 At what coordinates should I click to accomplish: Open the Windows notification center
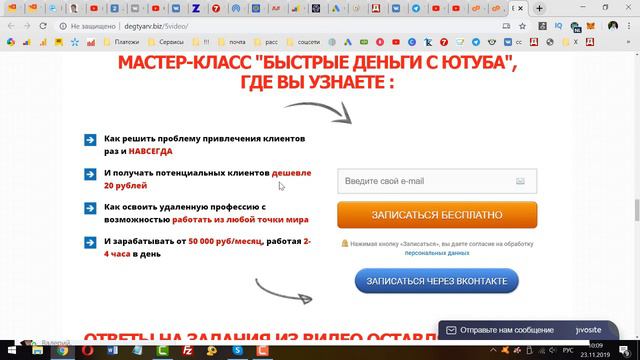[624, 351]
